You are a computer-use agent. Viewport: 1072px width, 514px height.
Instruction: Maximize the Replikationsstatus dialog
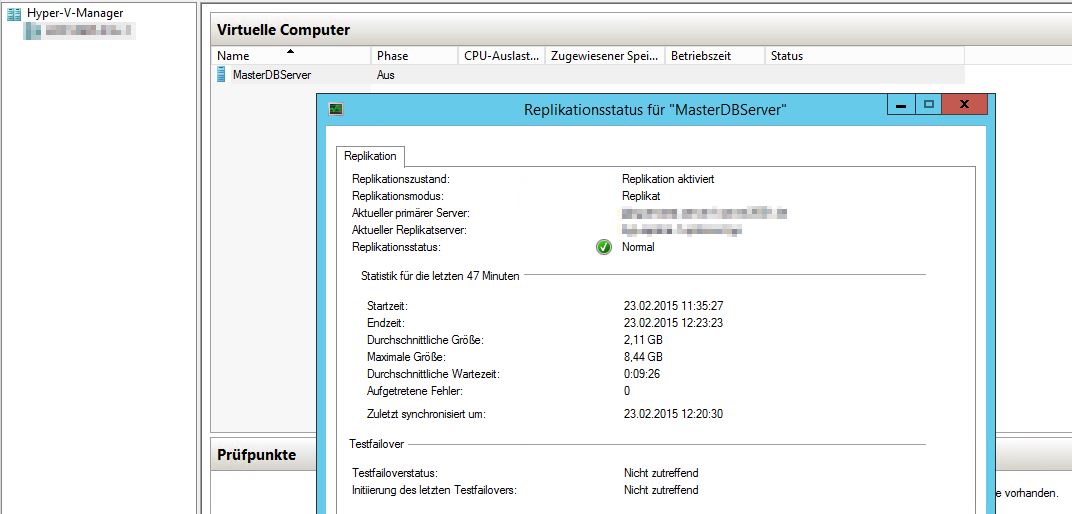[928, 105]
